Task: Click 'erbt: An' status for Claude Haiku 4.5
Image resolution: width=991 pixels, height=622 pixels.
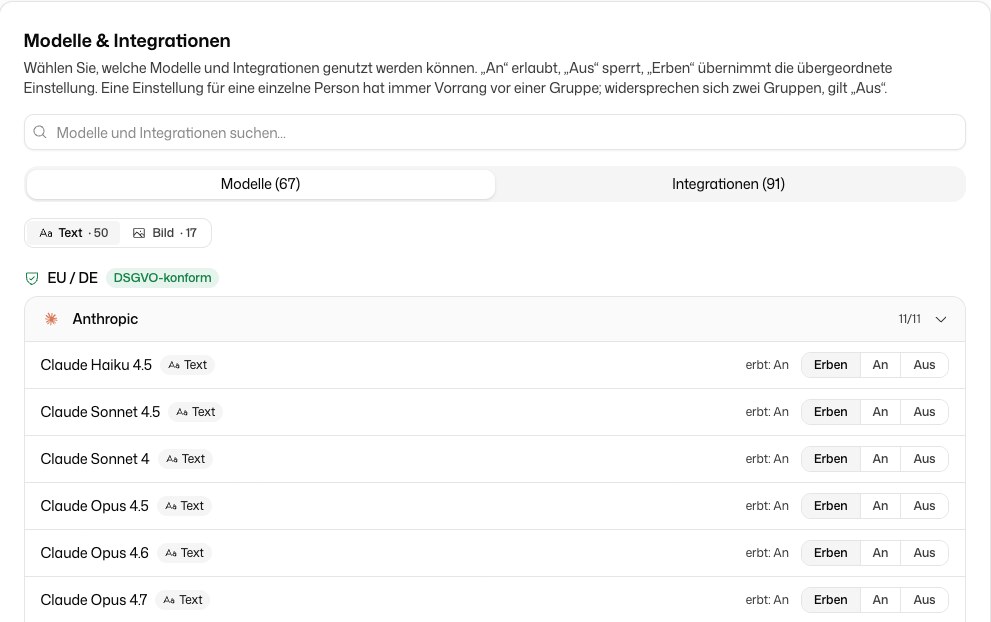Action: click(767, 365)
